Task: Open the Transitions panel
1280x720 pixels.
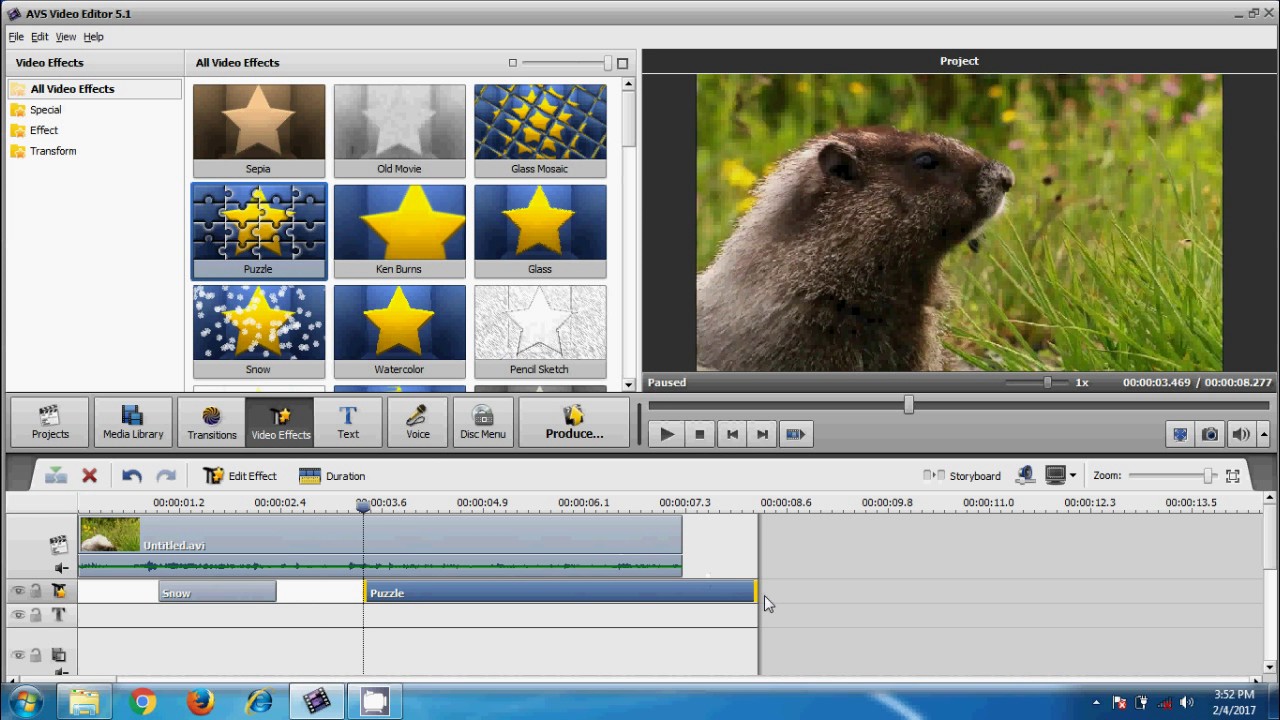Action: coord(211,422)
